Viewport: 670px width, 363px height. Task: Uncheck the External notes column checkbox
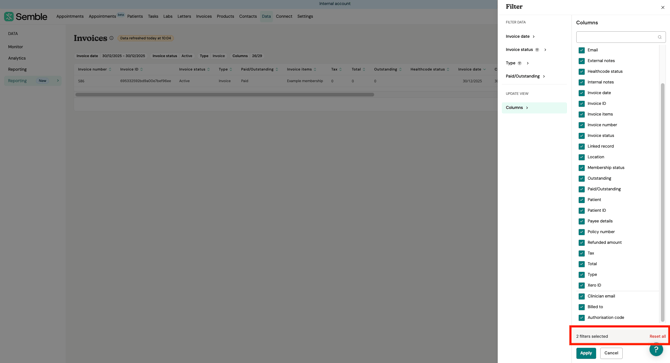[x=582, y=61]
